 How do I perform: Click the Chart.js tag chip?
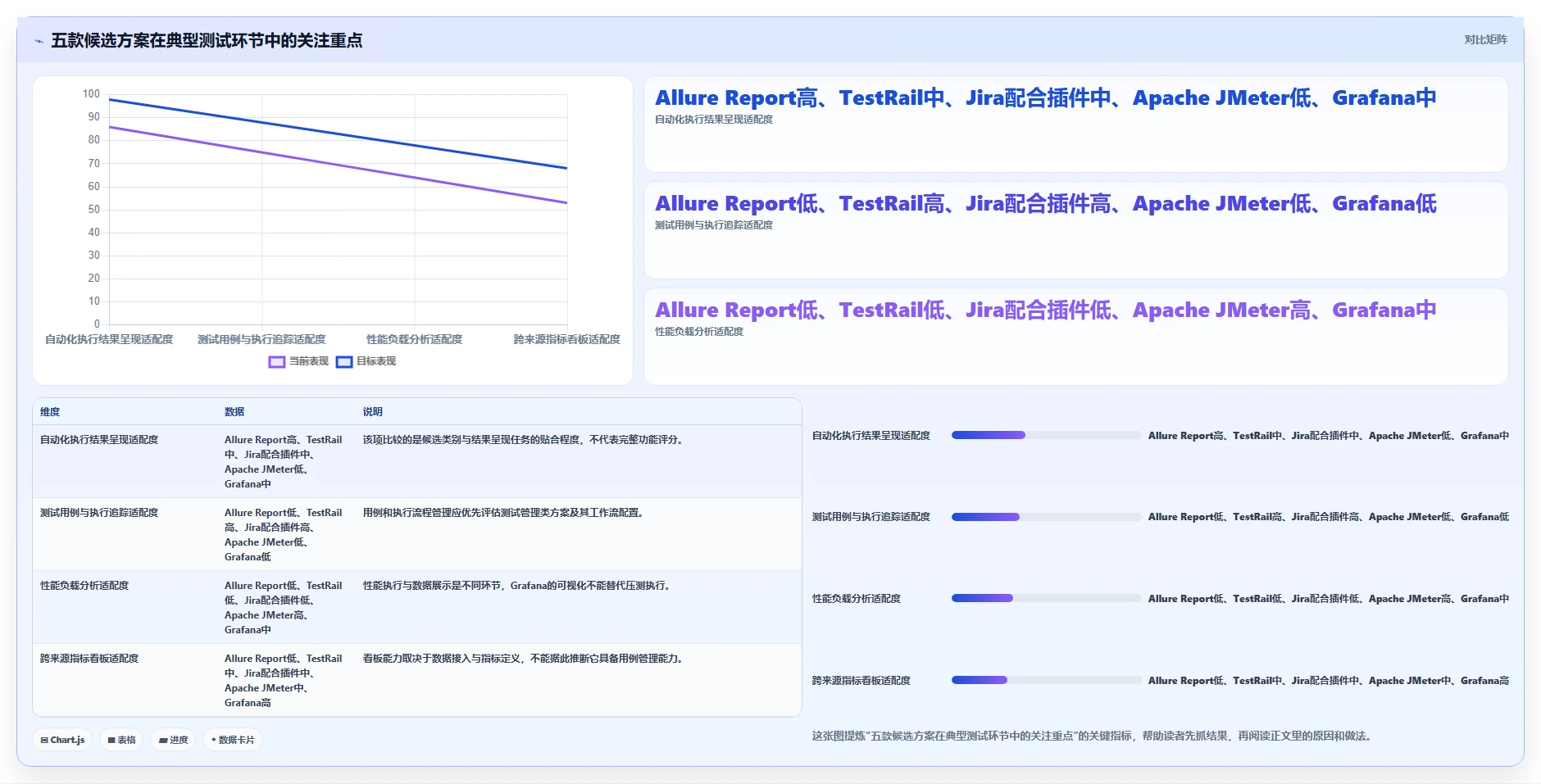click(x=62, y=740)
